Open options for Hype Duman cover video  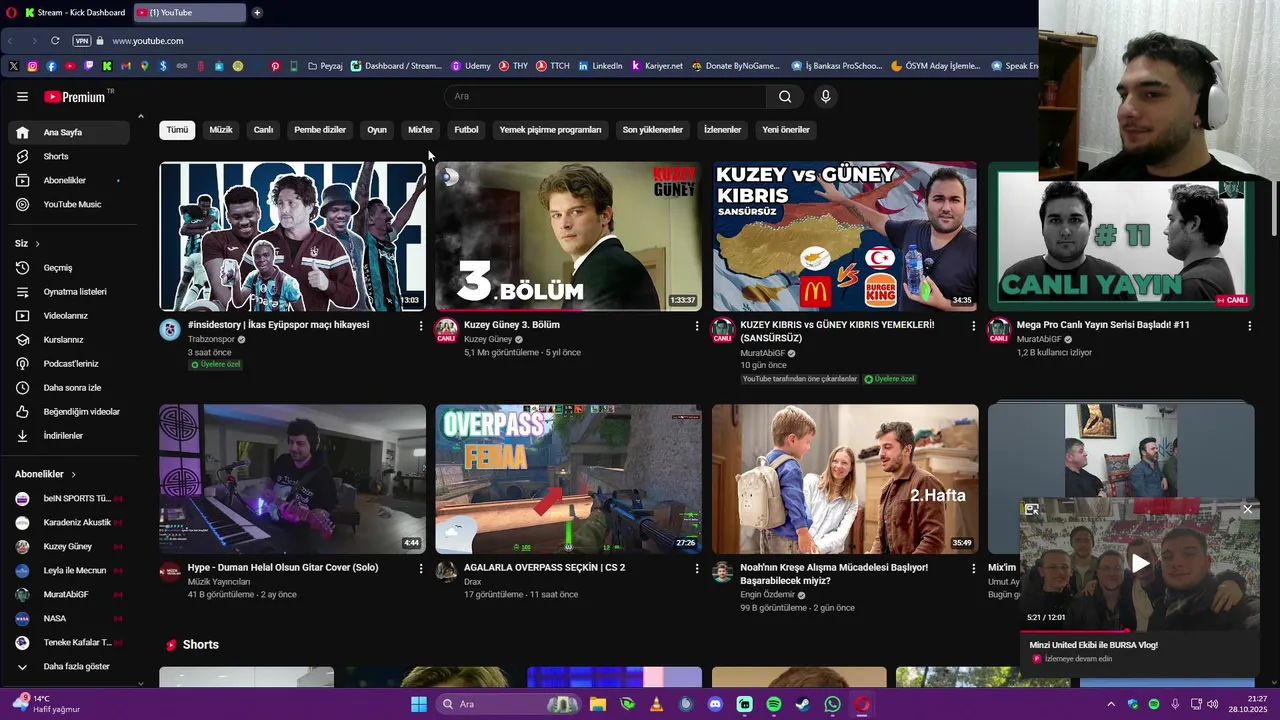pyautogui.click(x=420, y=568)
